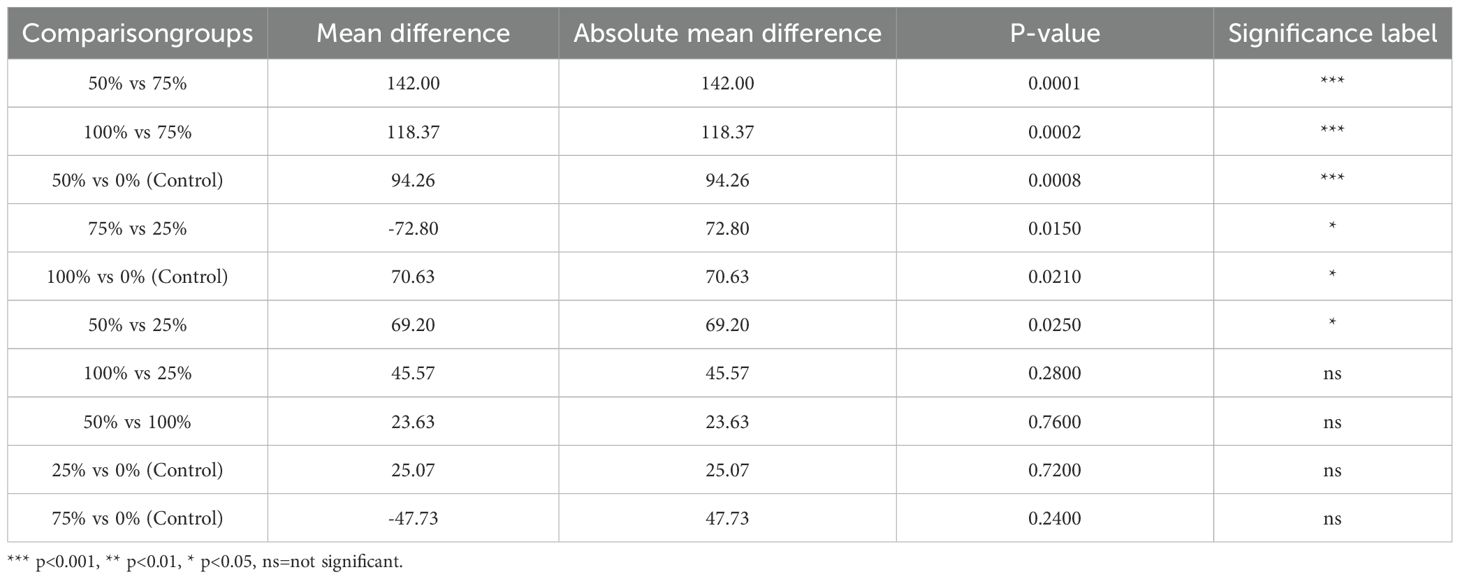This screenshot has width=1460, height=579.
Task: Click the 100% vs 75% comparison cell
Action: (x=138, y=132)
